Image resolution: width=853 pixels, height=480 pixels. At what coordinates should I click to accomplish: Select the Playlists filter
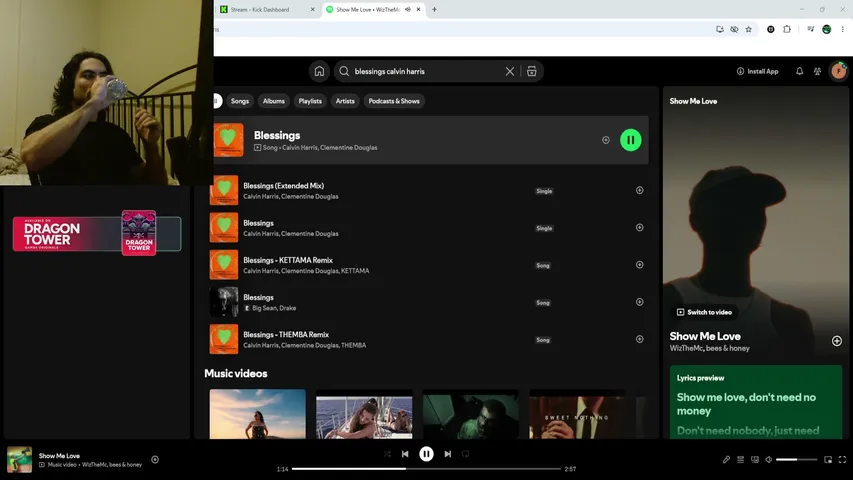tap(310, 101)
